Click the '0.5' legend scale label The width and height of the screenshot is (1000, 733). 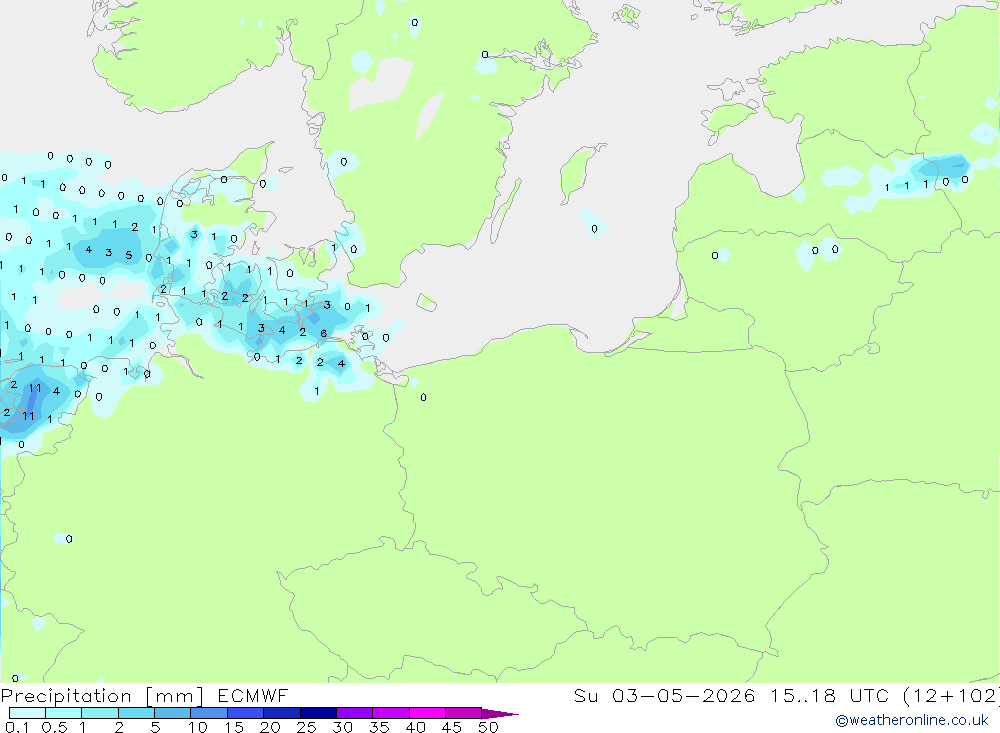tap(54, 727)
